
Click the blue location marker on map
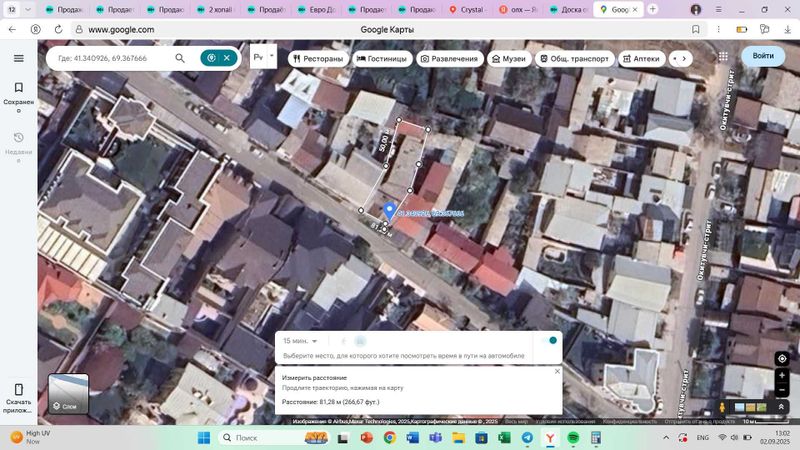pyautogui.click(x=389, y=210)
